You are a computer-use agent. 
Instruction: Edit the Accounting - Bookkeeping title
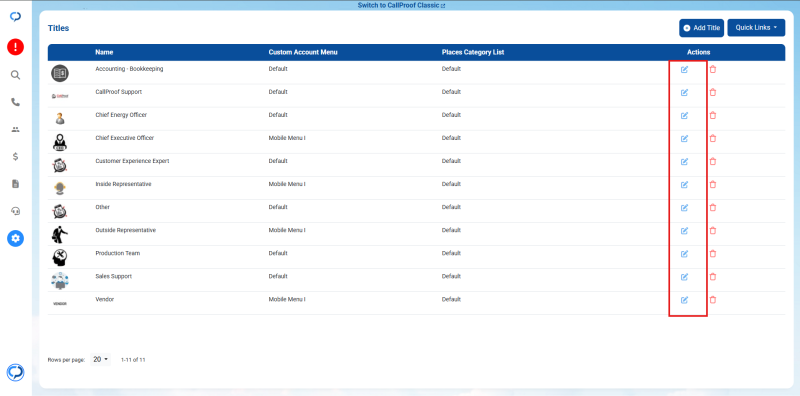(685, 69)
